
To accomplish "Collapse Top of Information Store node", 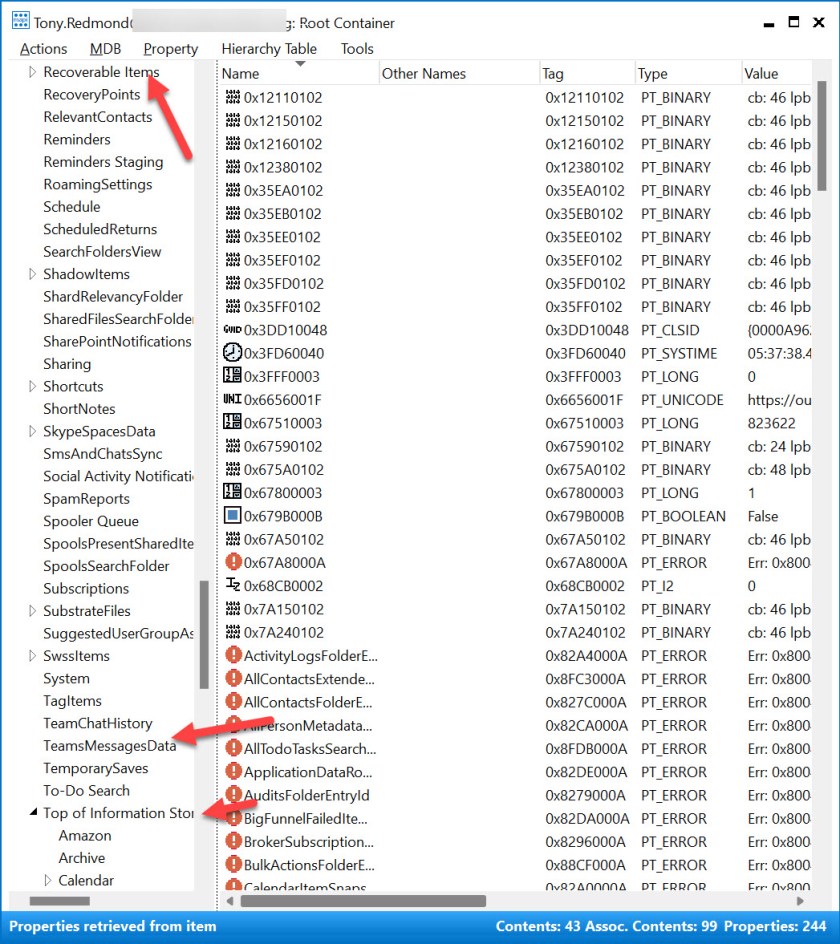I will 33,813.
